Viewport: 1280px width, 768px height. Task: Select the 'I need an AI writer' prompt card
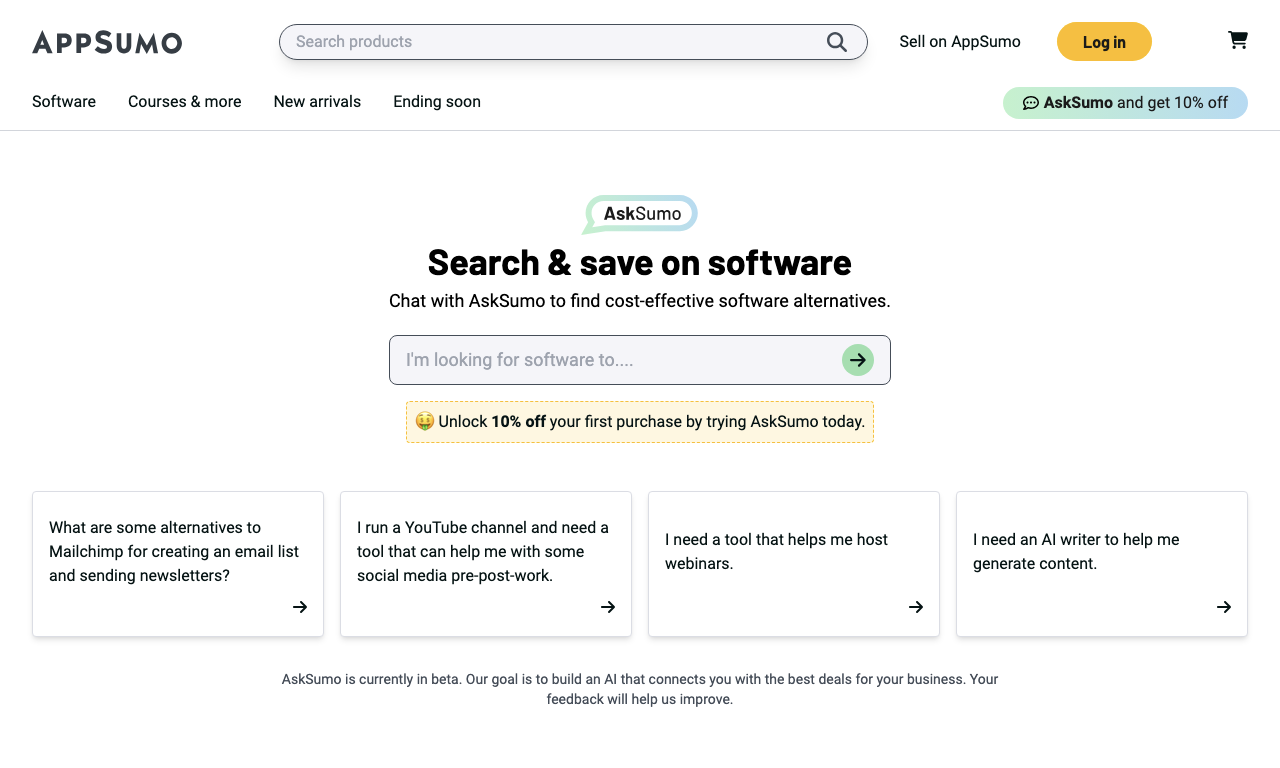click(1102, 564)
